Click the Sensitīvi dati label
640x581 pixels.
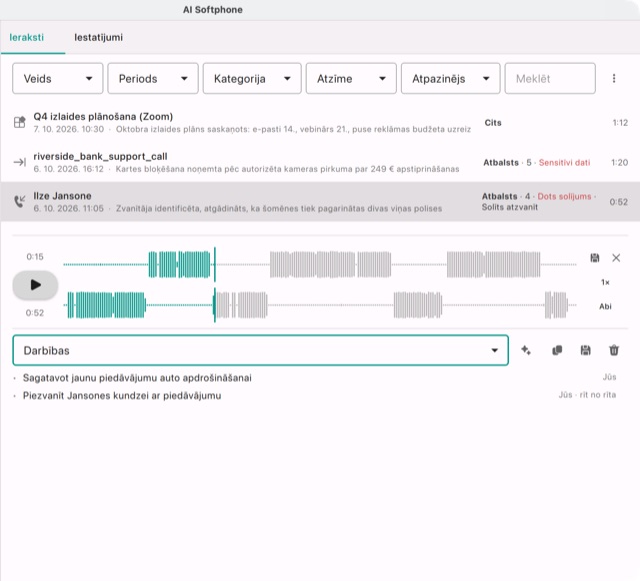tap(564, 163)
